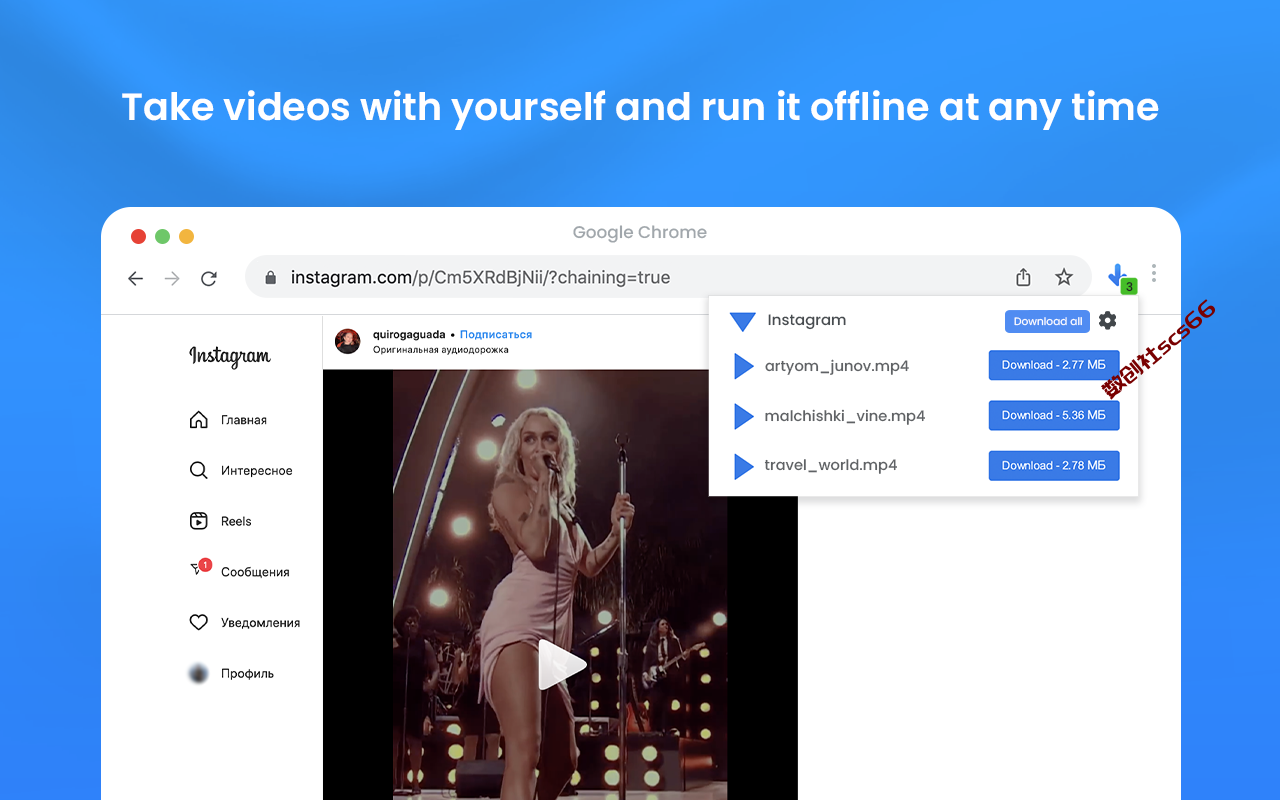The image size is (1280, 800).
Task: Click malchishki_vine.mp4 file name
Action: (x=845, y=416)
